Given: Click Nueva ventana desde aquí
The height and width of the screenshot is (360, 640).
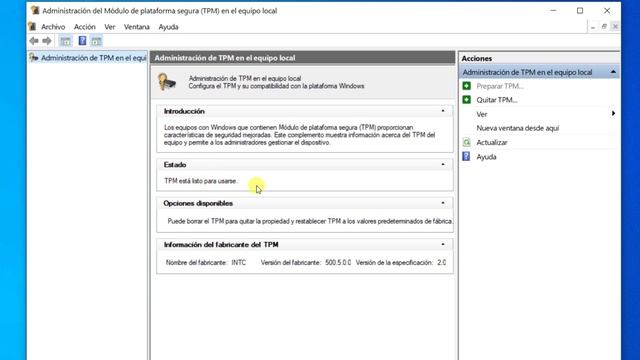Looking at the screenshot, I should [518, 128].
